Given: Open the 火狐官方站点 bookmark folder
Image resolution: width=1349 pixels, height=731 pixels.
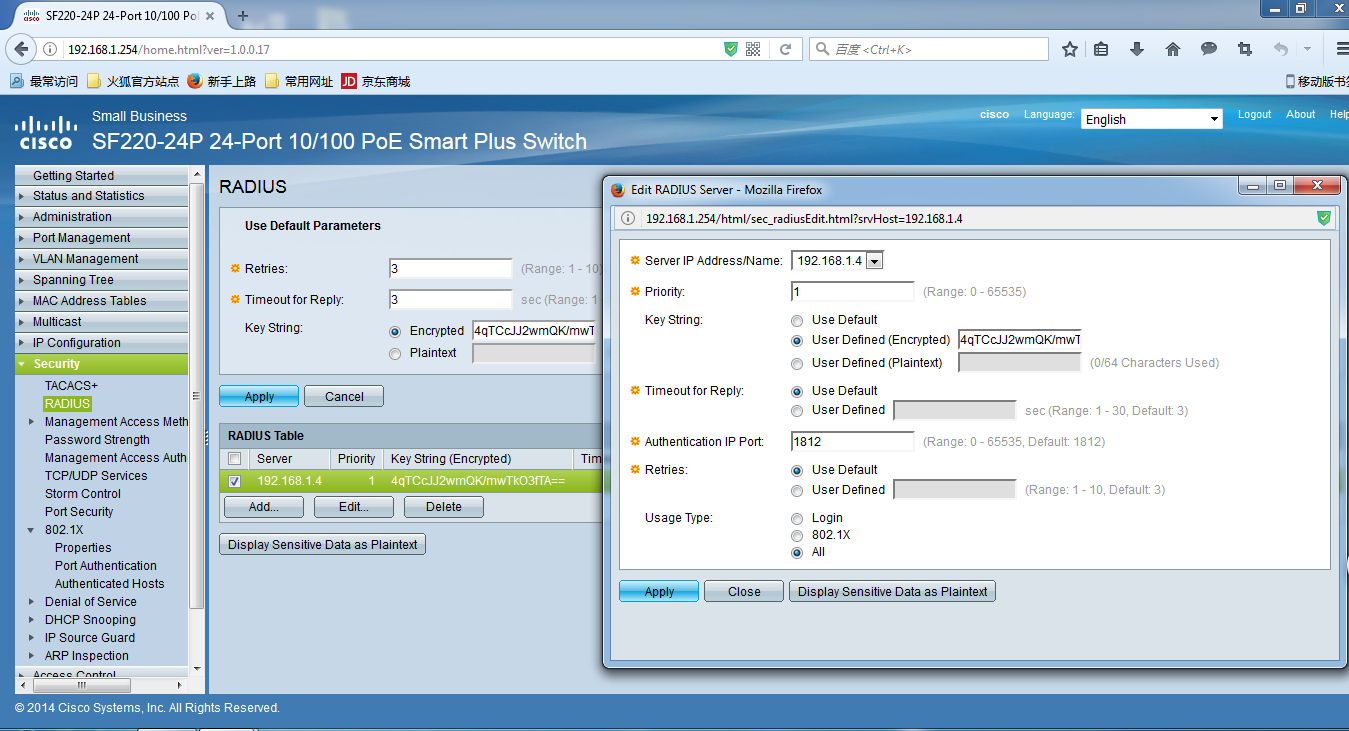Looking at the screenshot, I should (x=133, y=81).
